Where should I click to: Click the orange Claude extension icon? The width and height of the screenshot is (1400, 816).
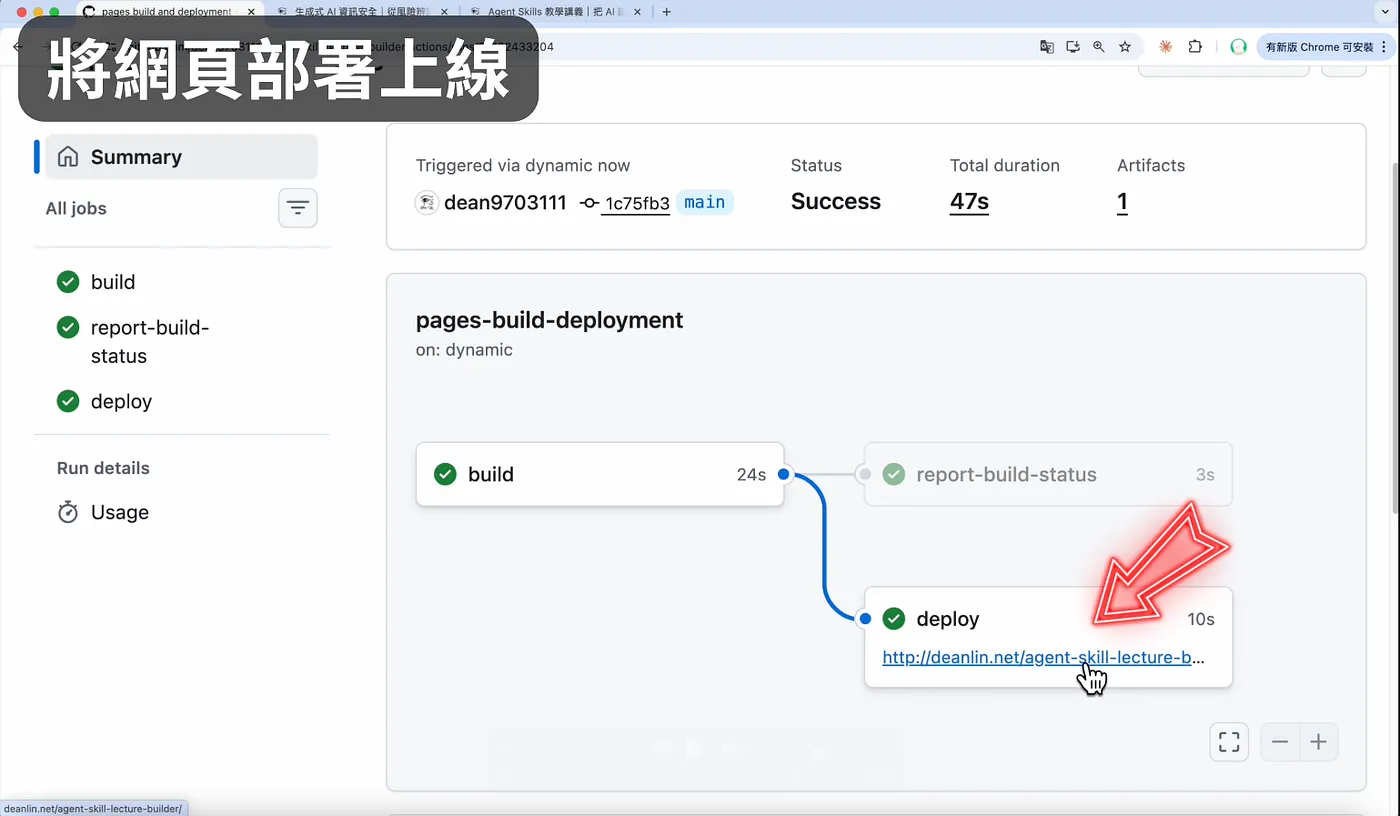tap(1165, 47)
